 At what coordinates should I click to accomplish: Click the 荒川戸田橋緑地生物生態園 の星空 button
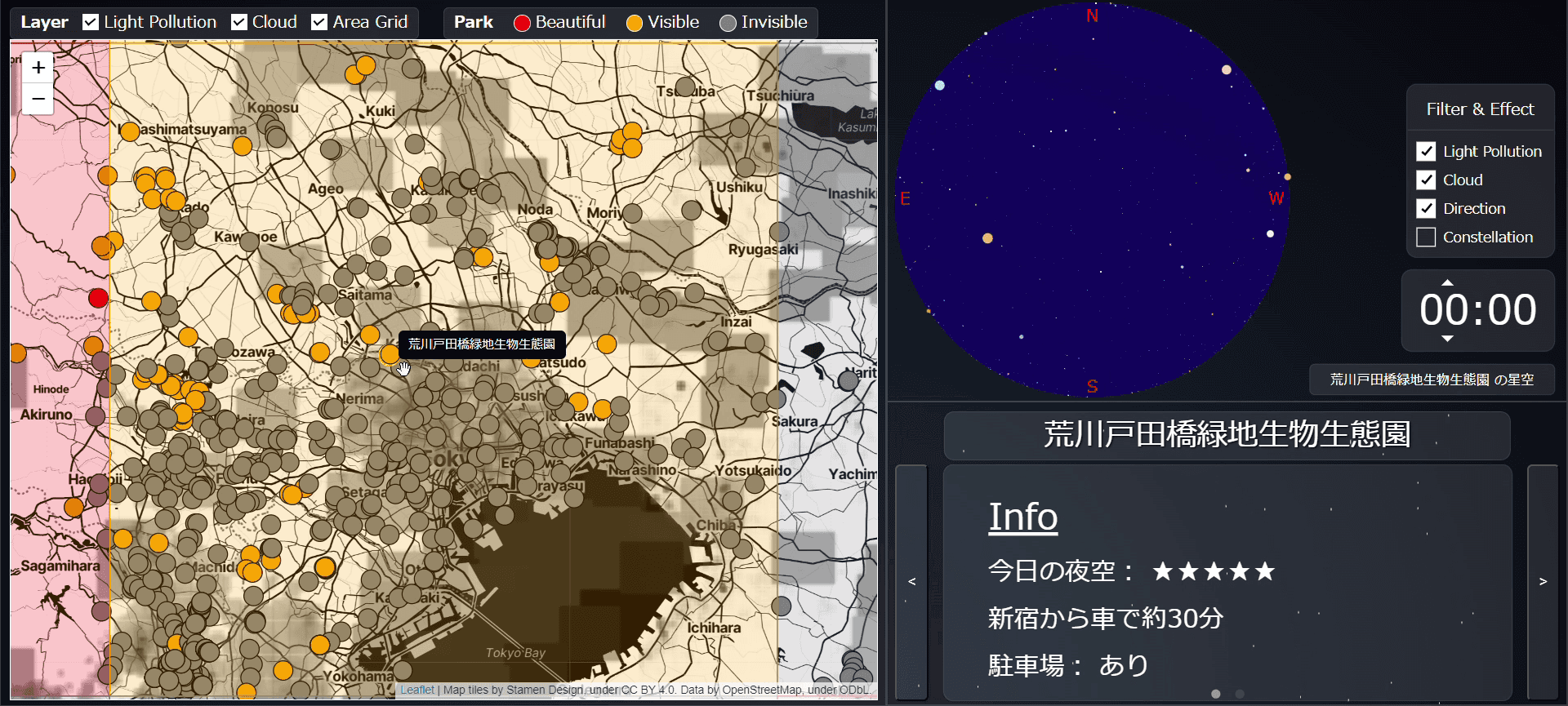[x=1432, y=380]
